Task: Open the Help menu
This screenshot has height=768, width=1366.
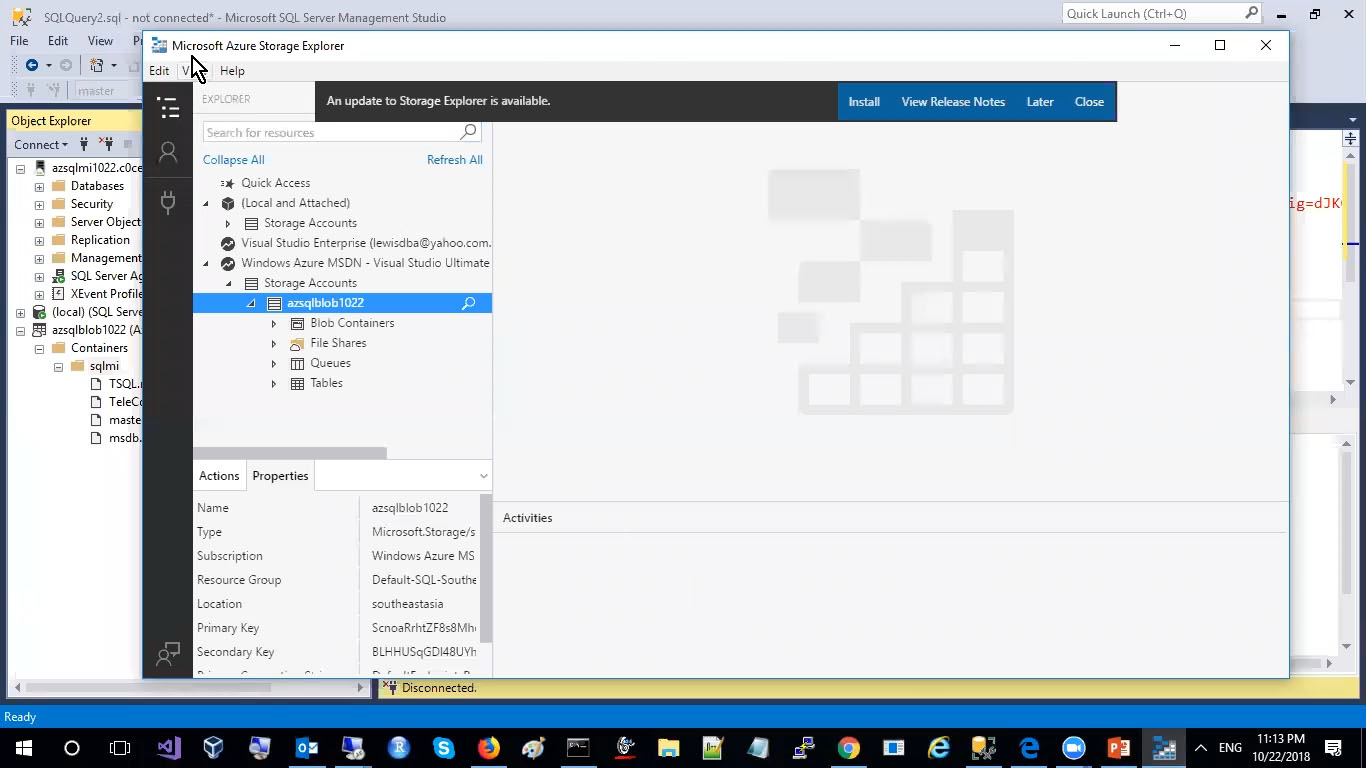Action: click(x=232, y=71)
